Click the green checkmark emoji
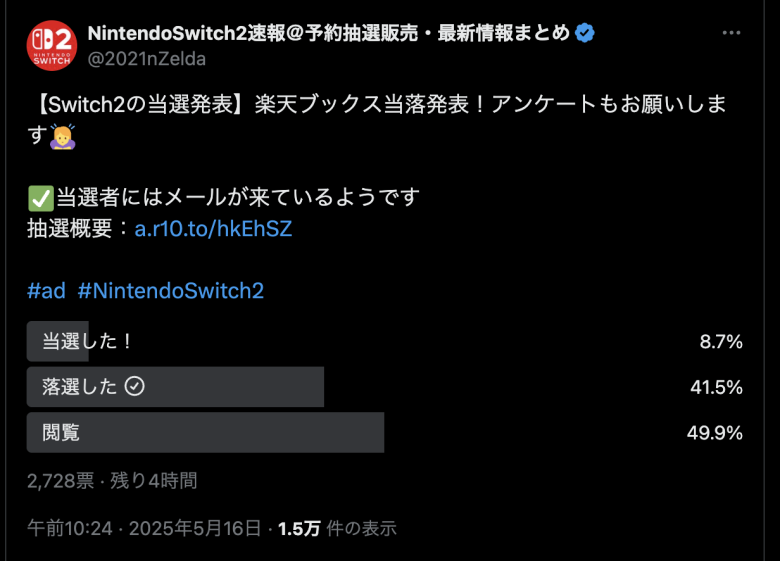Image resolution: width=780 pixels, height=561 pixels. click(x=40, y=198)
